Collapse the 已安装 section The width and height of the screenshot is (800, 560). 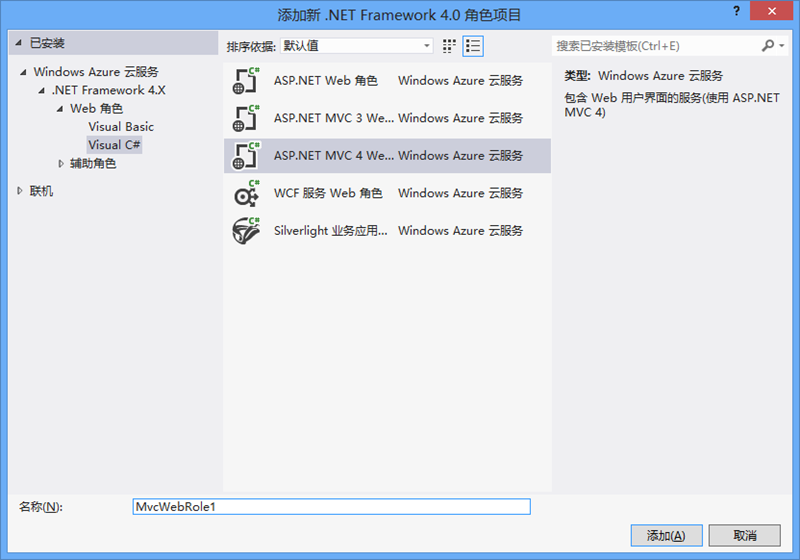point(19,43)
